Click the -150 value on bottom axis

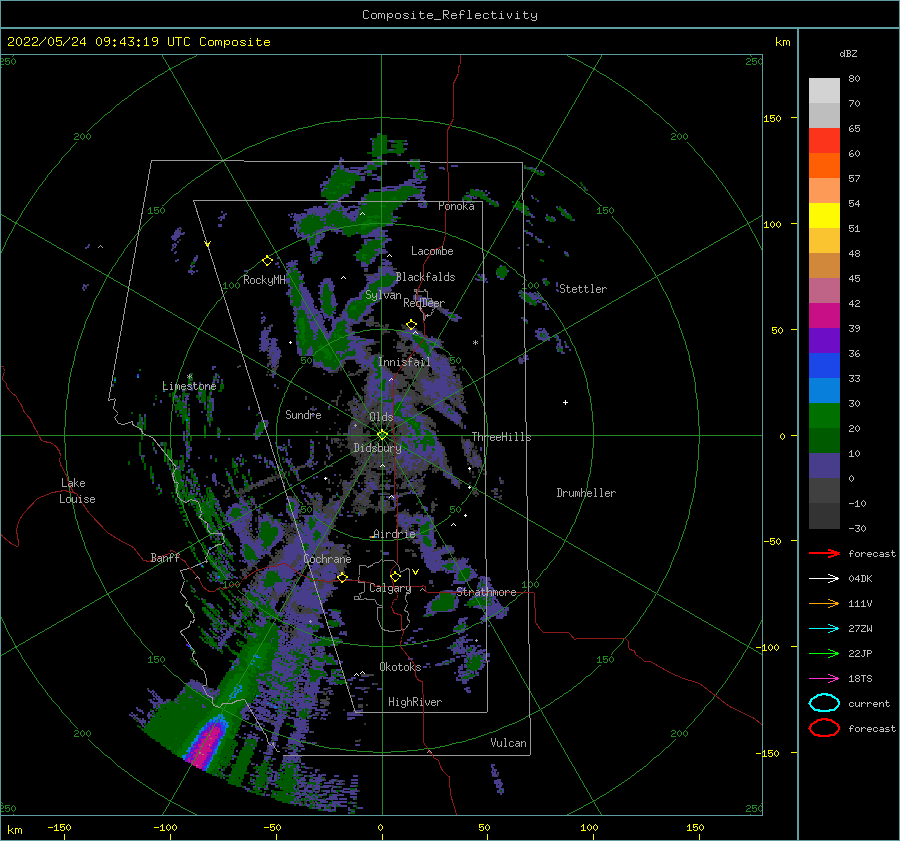click(59, 827)
